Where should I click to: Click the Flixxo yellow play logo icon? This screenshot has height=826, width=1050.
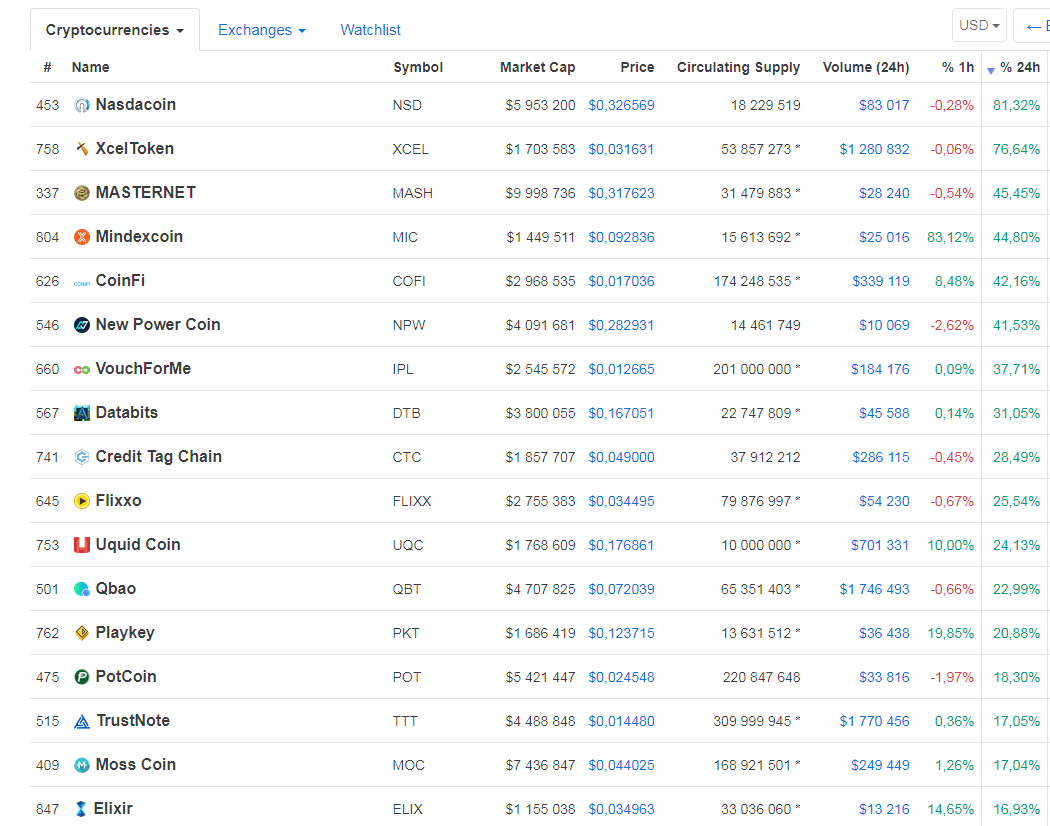(82, 501)
